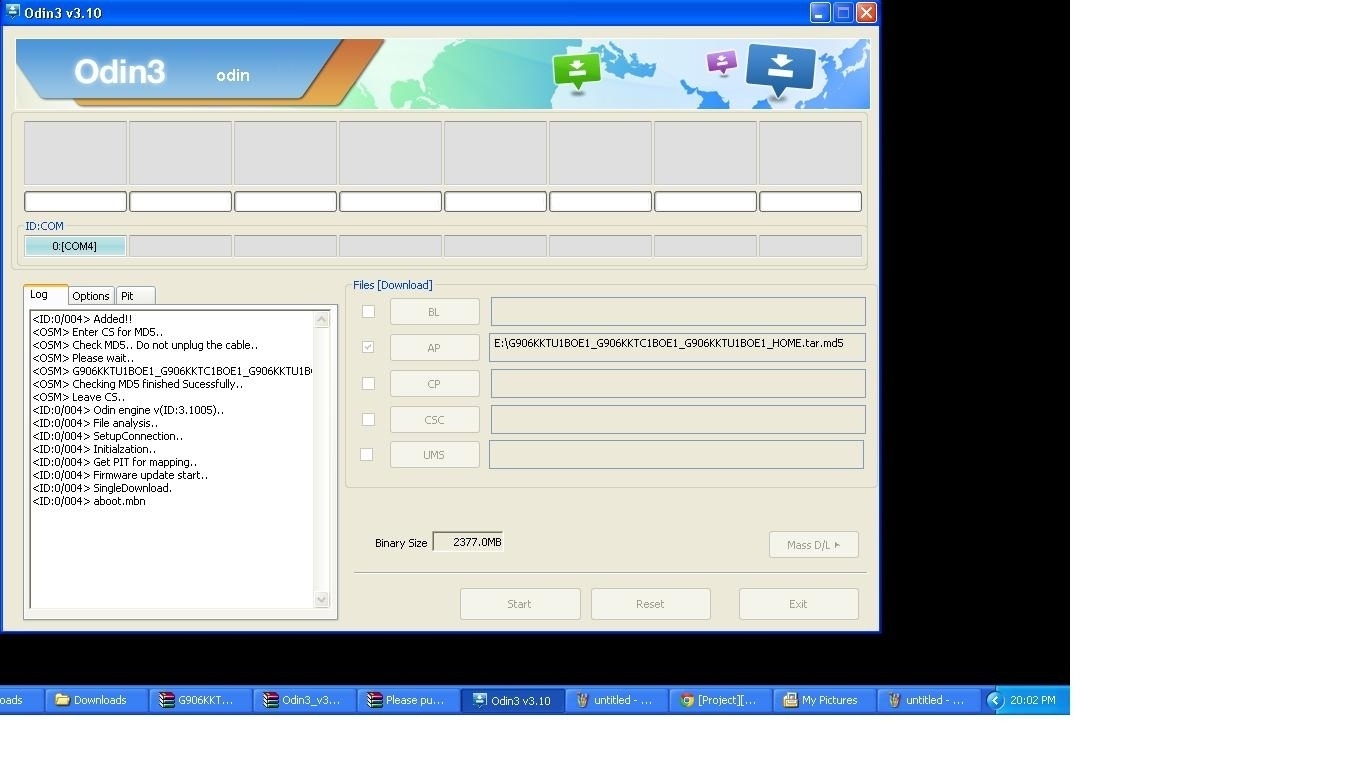Open 'Please pu...' archive taskbar item
Viewport: 1366px width, 768px height.
click(408, 700)
